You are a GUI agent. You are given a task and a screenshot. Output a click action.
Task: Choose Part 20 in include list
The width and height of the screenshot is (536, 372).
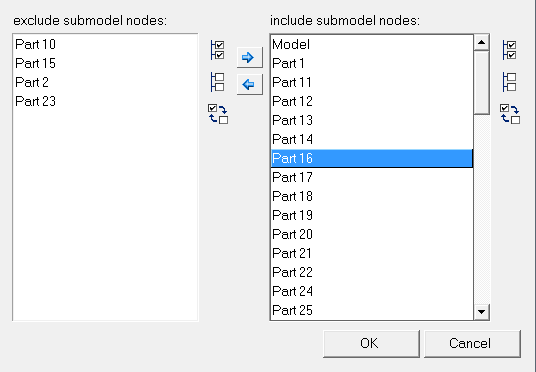pos(372,234)
